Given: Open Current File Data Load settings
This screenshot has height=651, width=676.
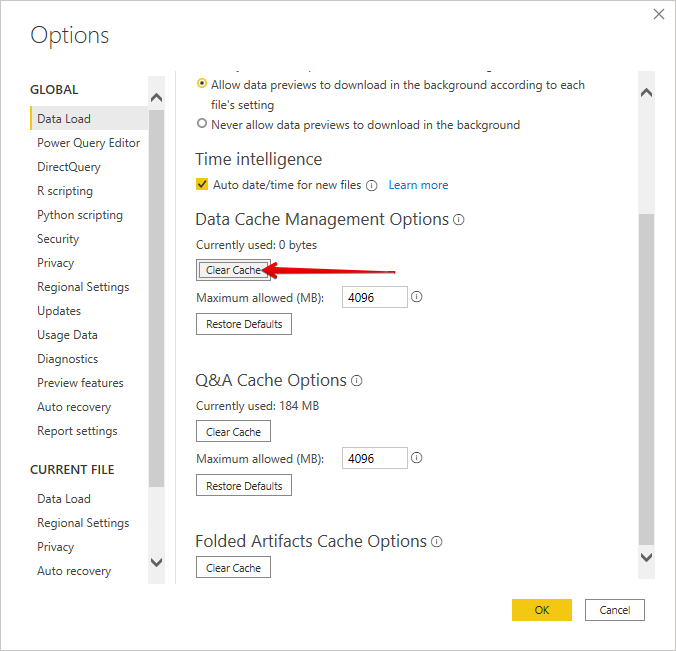Looking at the screenshot, I should [x=64, y=499].
